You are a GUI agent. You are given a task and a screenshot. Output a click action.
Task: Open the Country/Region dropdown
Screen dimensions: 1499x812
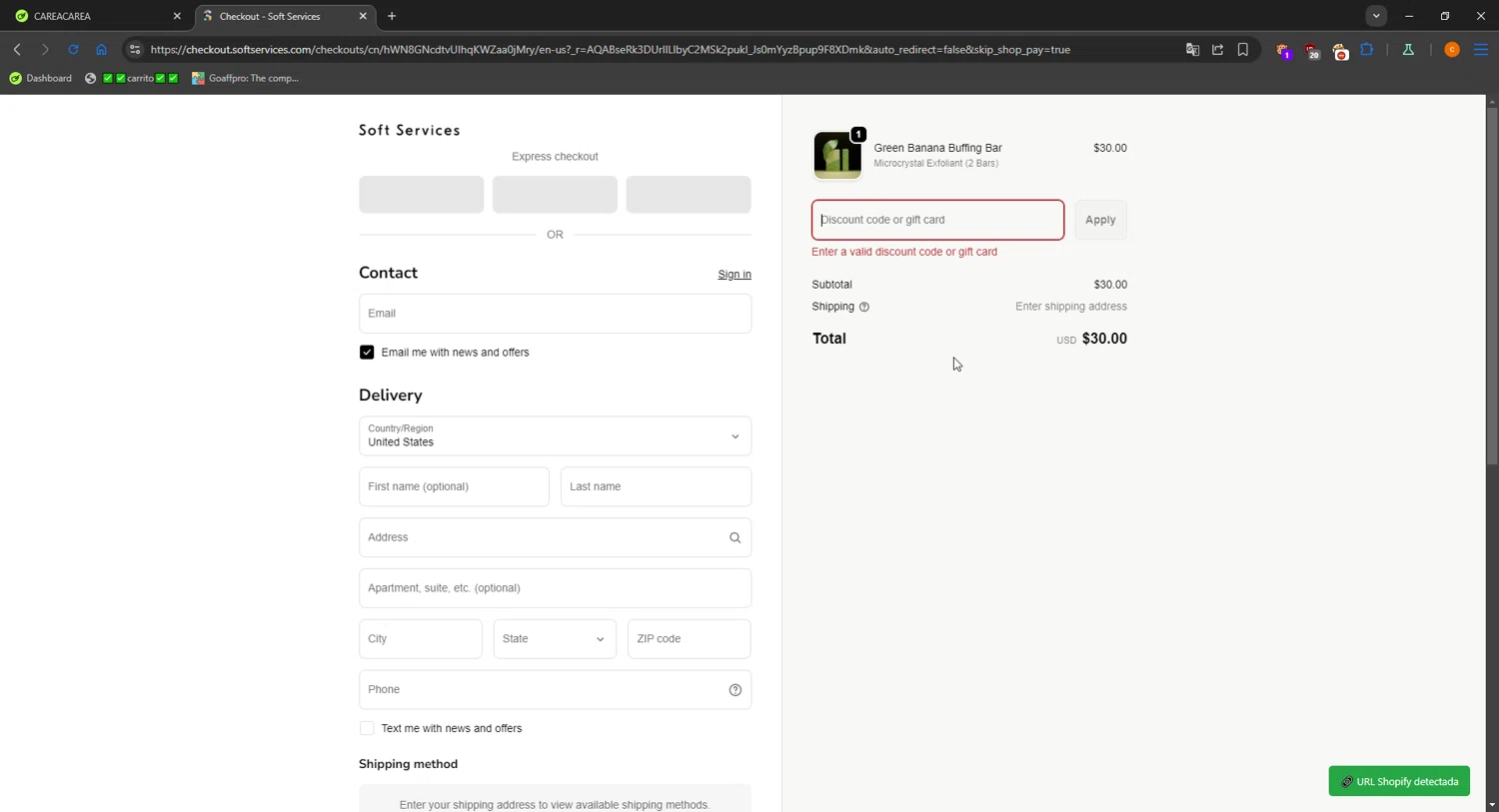[555, 436]
